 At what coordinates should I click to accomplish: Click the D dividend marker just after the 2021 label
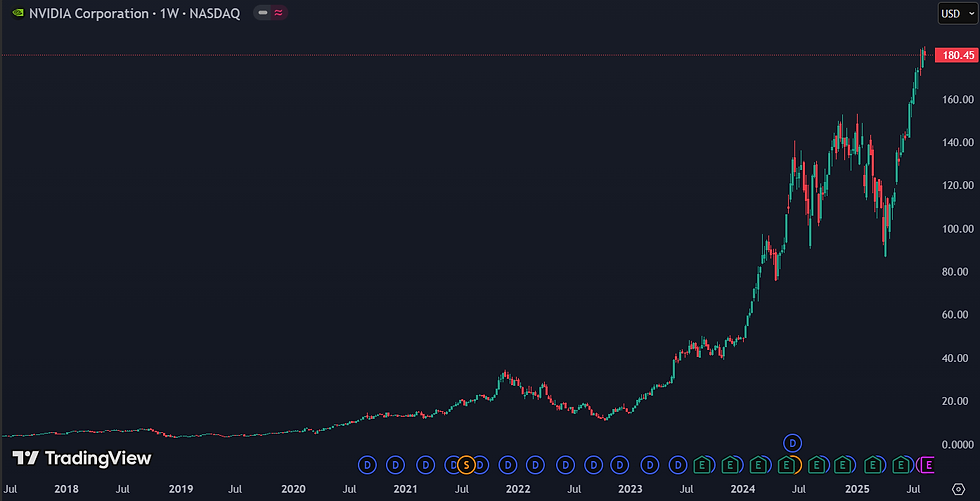(426, 465)
